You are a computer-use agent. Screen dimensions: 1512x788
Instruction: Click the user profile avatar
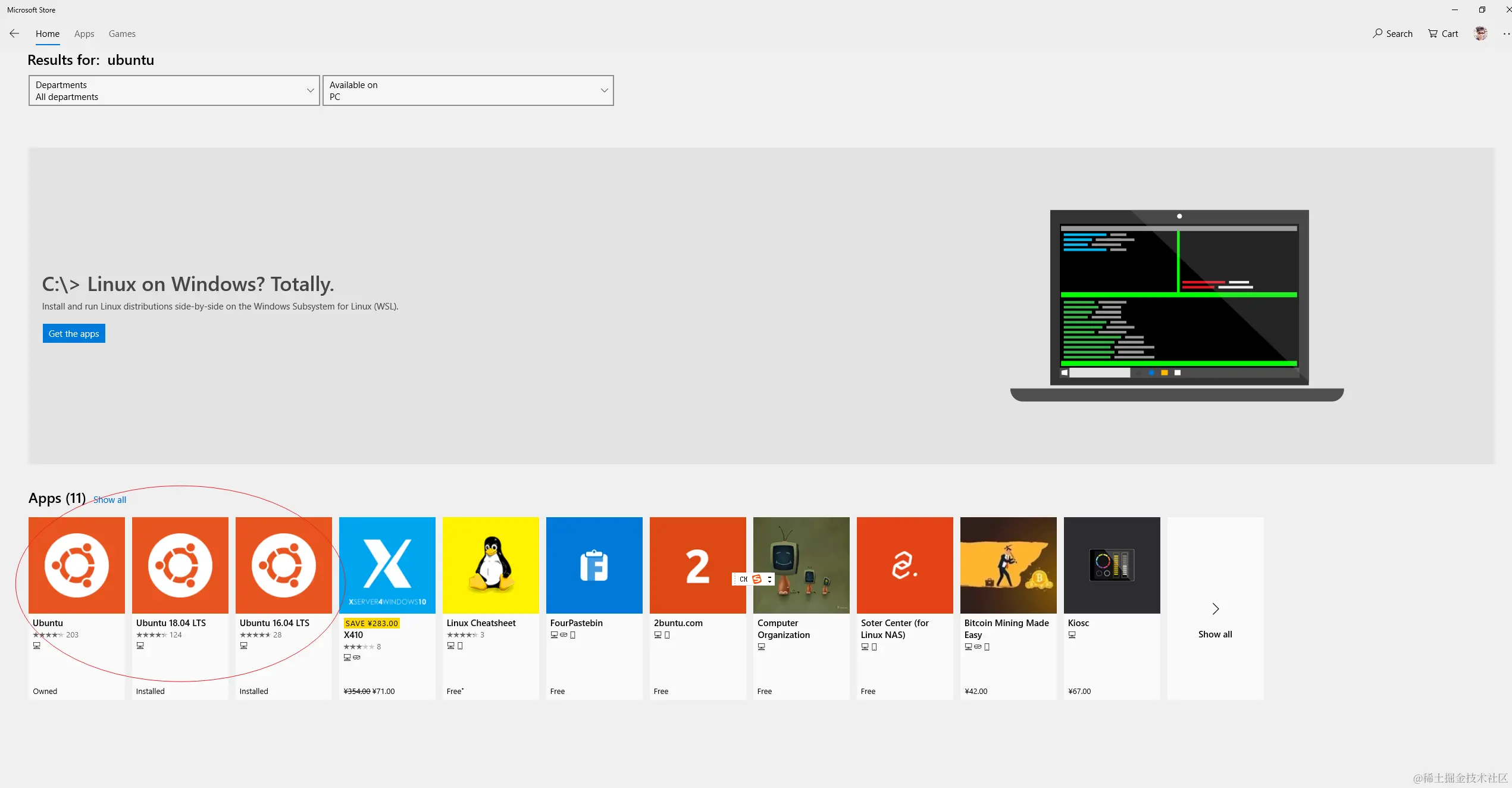click(x=1480, y=33)
